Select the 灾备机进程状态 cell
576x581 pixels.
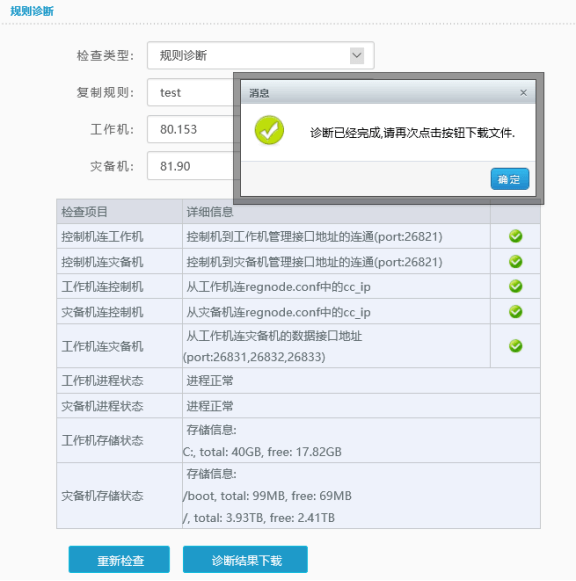pos(119,406)
